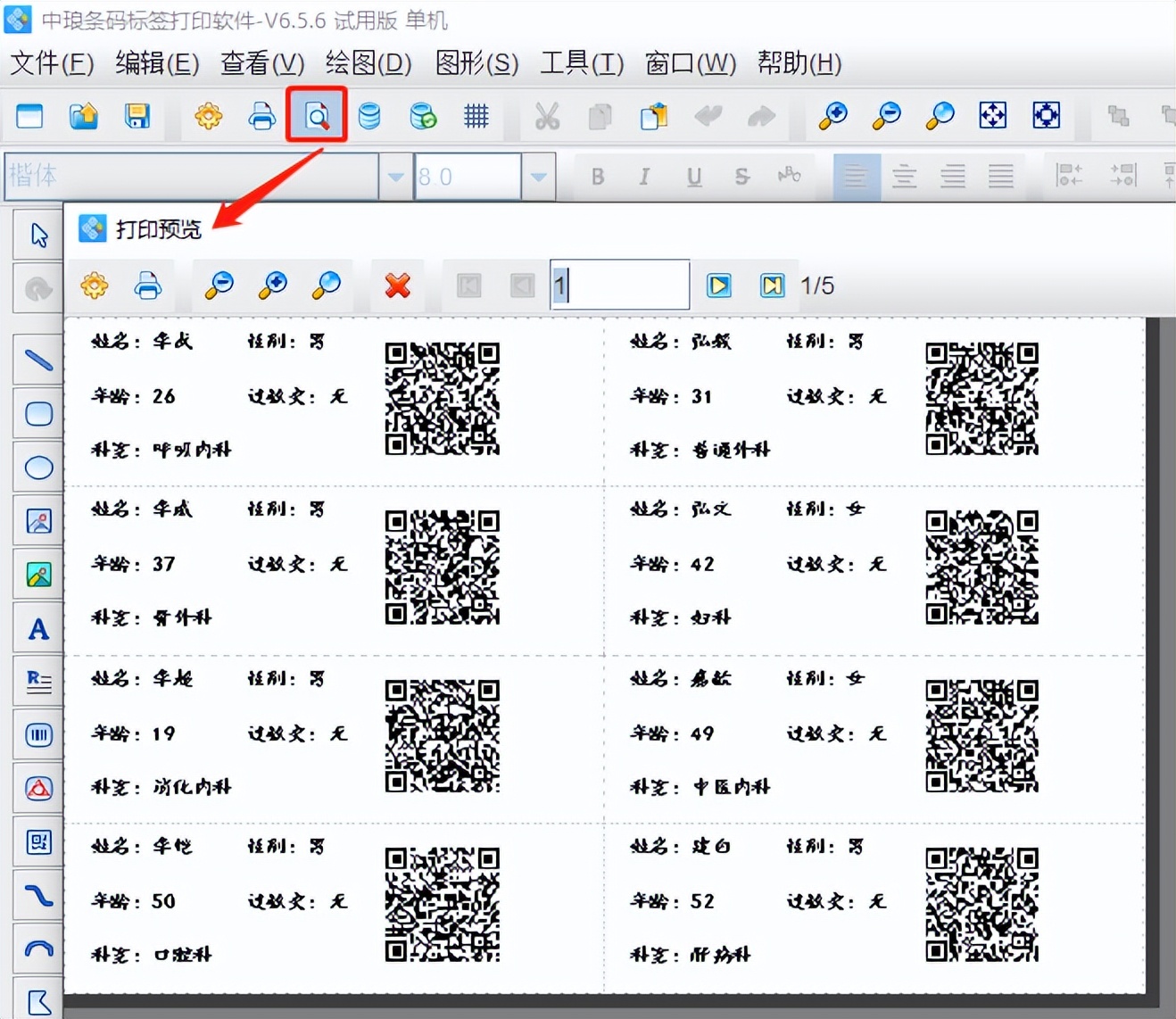Viewport: 1176px width, 1019px height.
Task: Zoom in using main toolbar magnifier plus
Action: click(832, 115)
